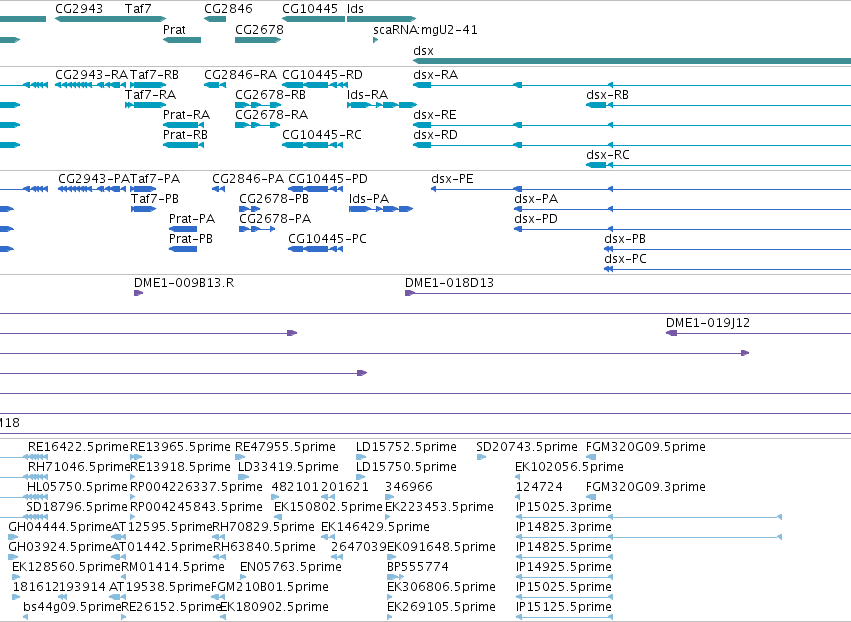The width and height of the screenshot is (851, 622).
Task: Click the dsx-PC protein label
Action: 625,259
